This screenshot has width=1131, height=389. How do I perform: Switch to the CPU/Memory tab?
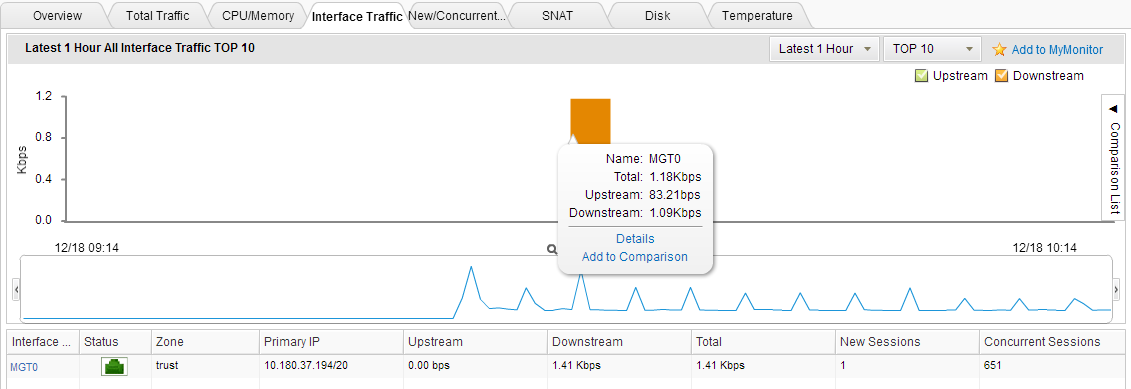click(x=258, y=15)
